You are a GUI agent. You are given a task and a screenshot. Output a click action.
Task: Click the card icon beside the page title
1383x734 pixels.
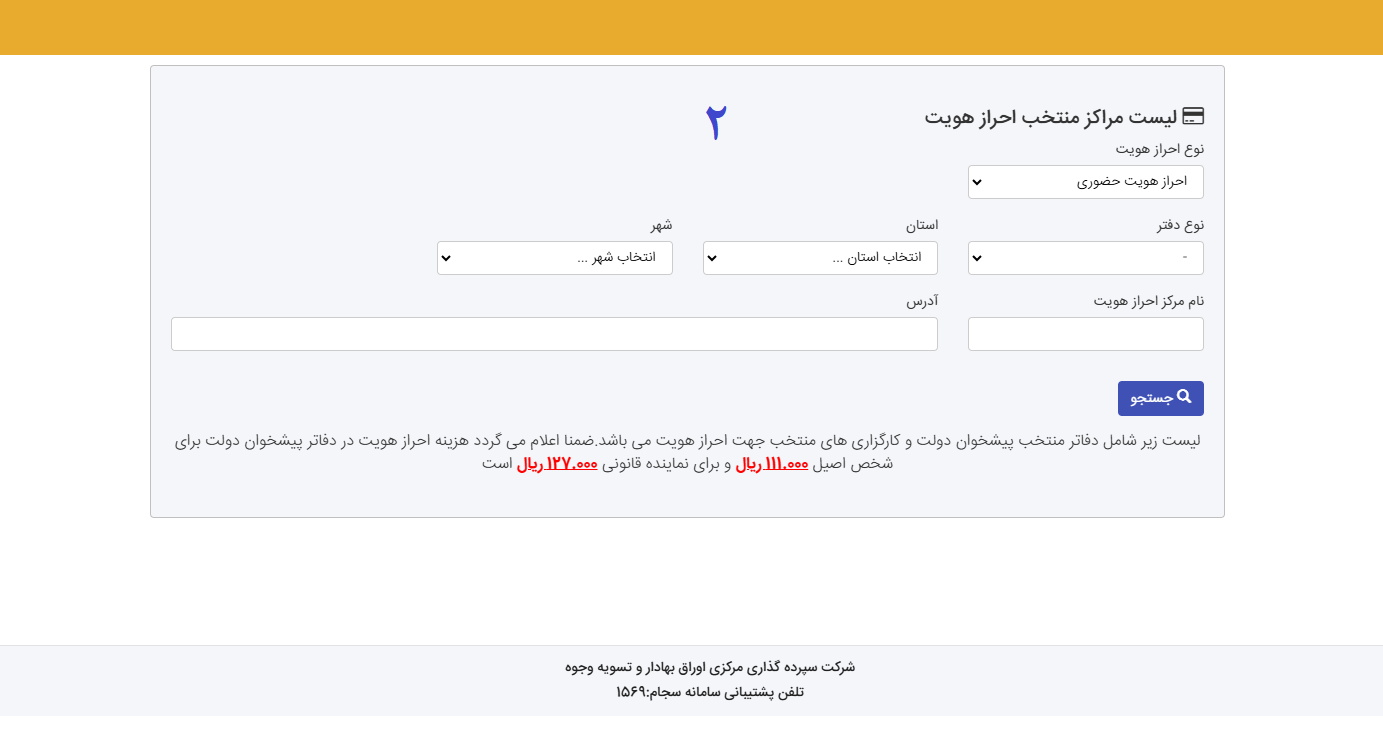click(x=1194, y=116)
